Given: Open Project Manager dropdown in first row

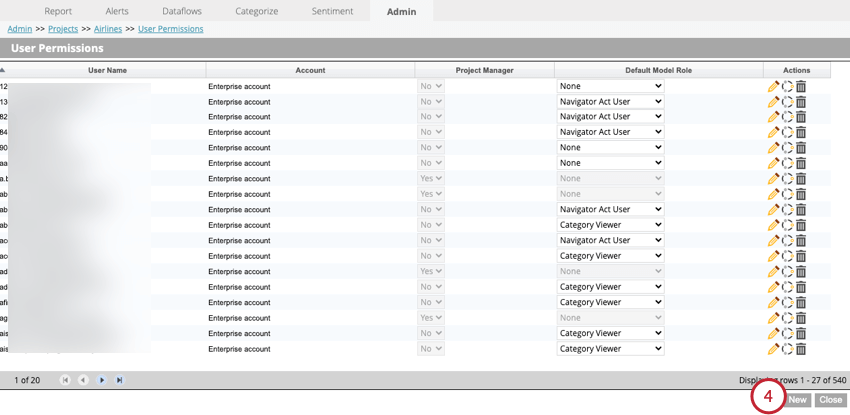Looking at the screenshot, I should [x=431, y=86].
